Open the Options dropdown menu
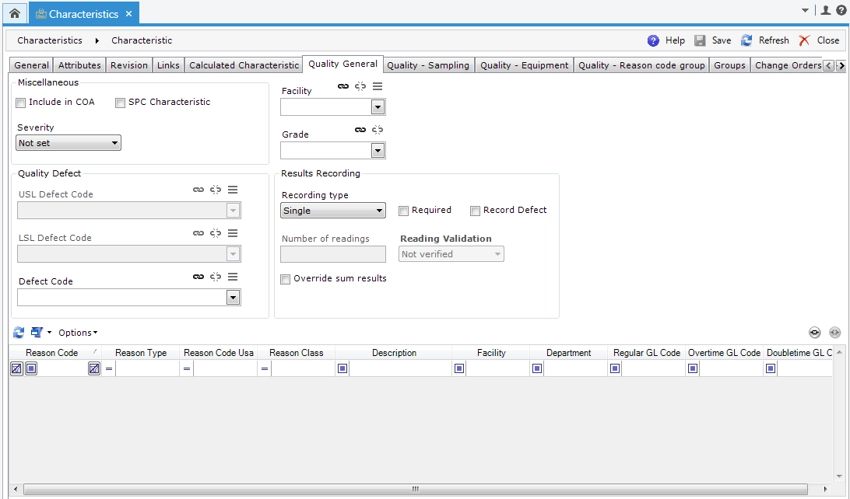The image size is (850, 499). point(77,333)
